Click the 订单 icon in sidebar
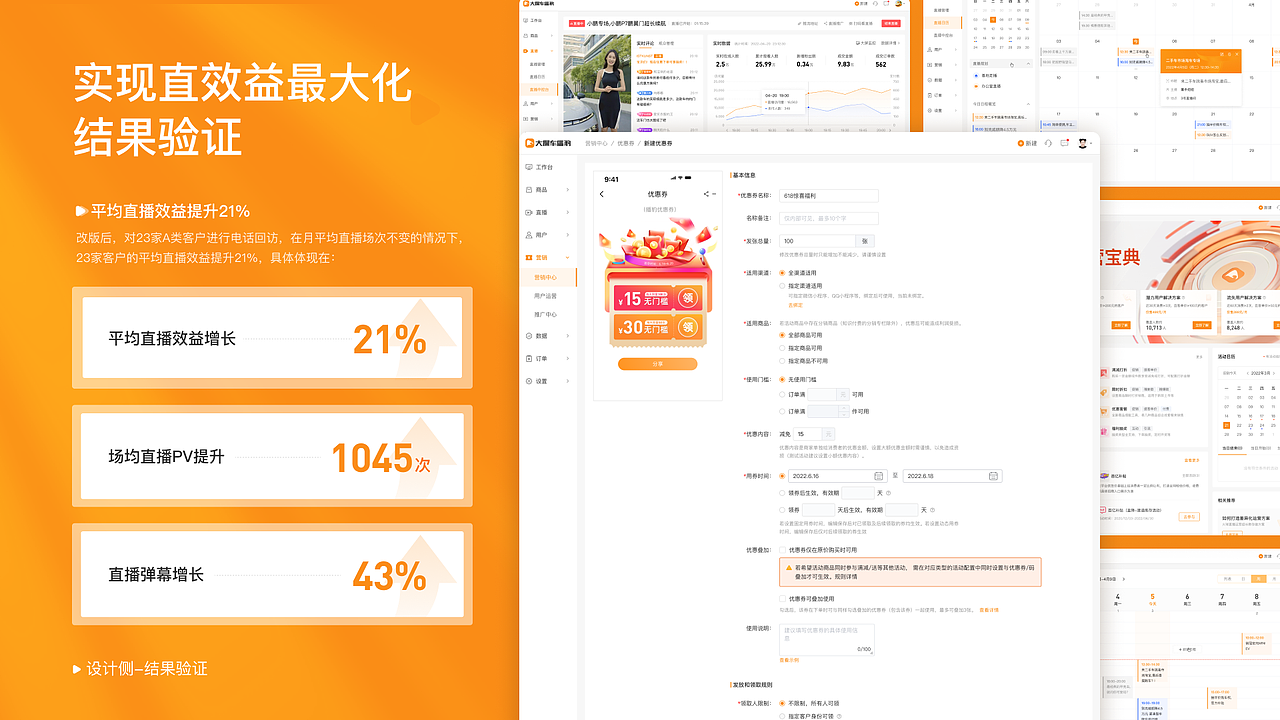Image resolution: width=1280 pixels, height=720 pixels. [x=529, y=358]
